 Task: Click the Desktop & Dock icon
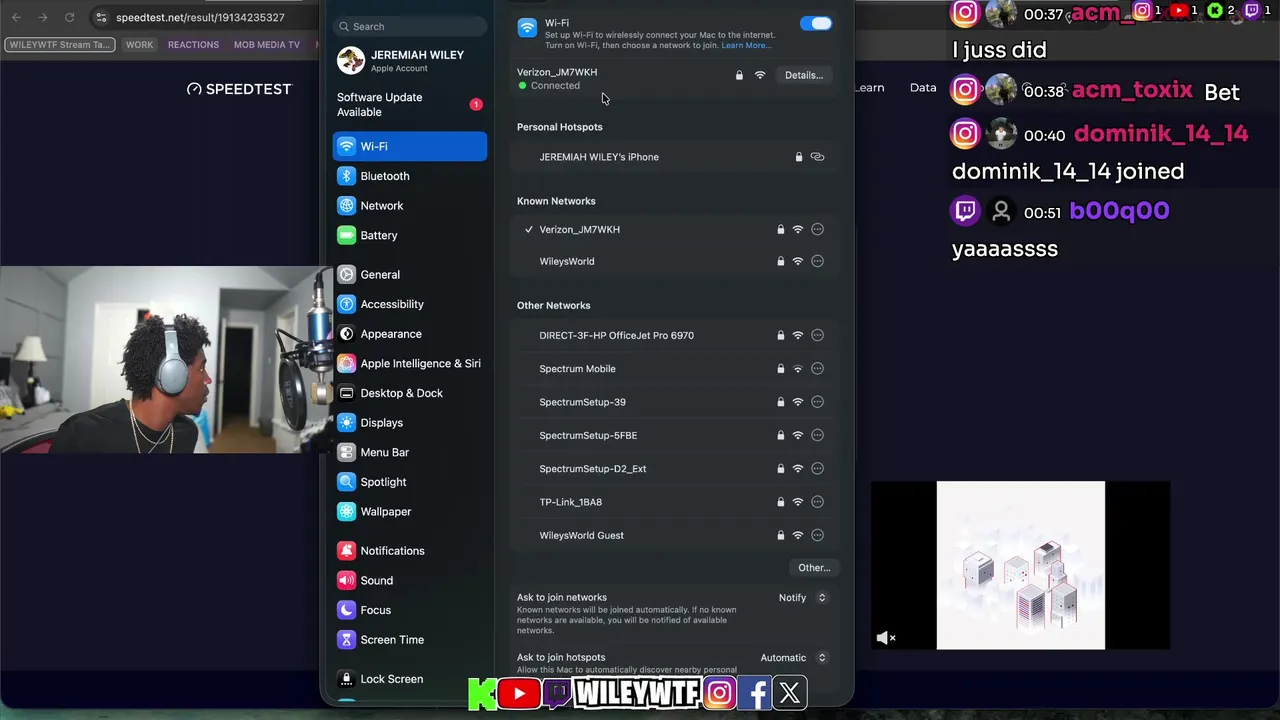(346, 393)
